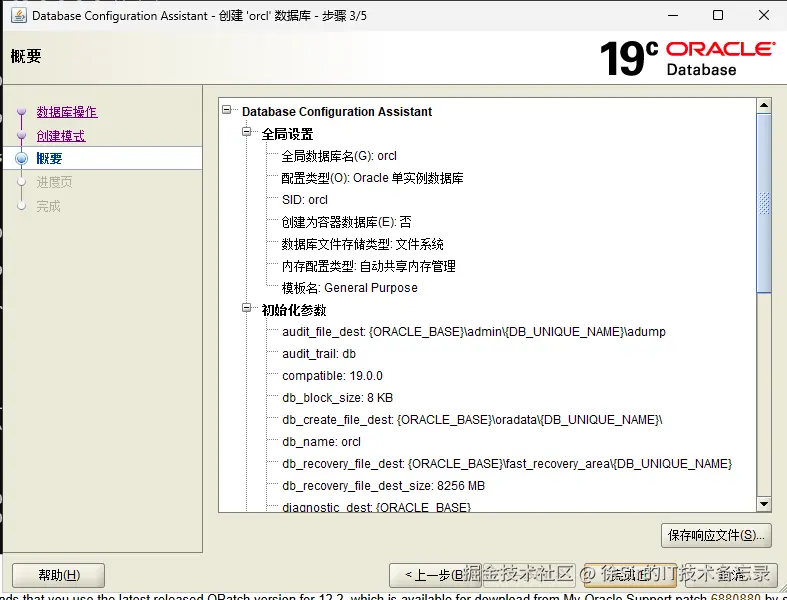787x600 pixels.
Task: Select the diagnostic_dest parameter row
Action: click(376, 507)
